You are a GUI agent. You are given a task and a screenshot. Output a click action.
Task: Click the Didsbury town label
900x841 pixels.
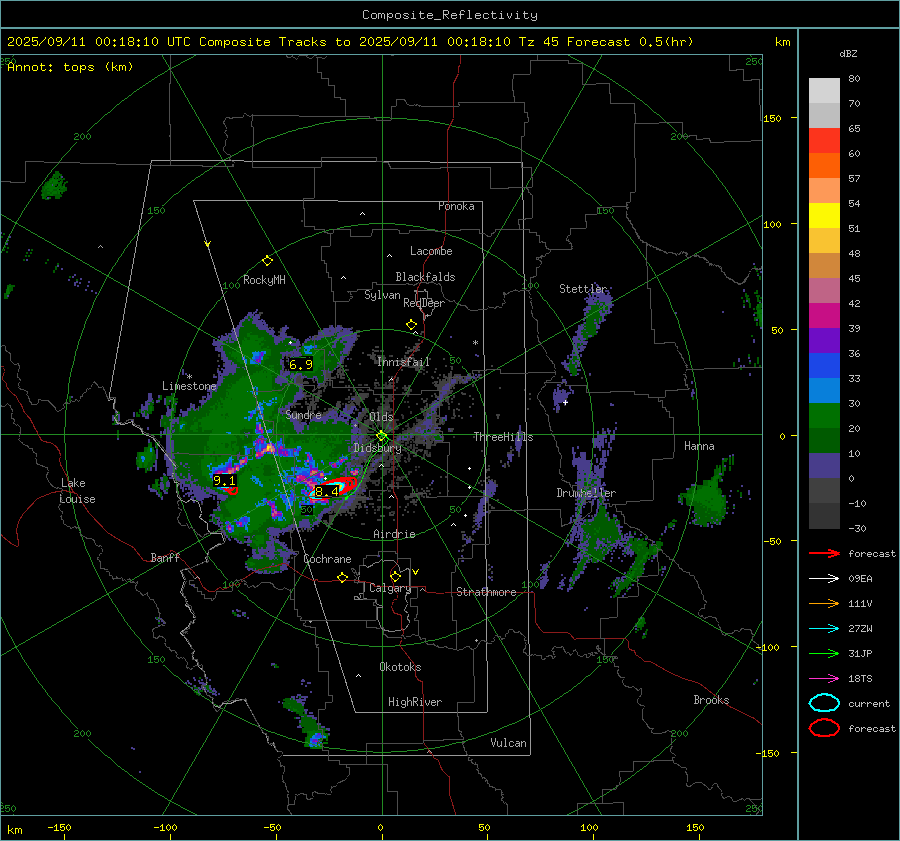point(377,448)
